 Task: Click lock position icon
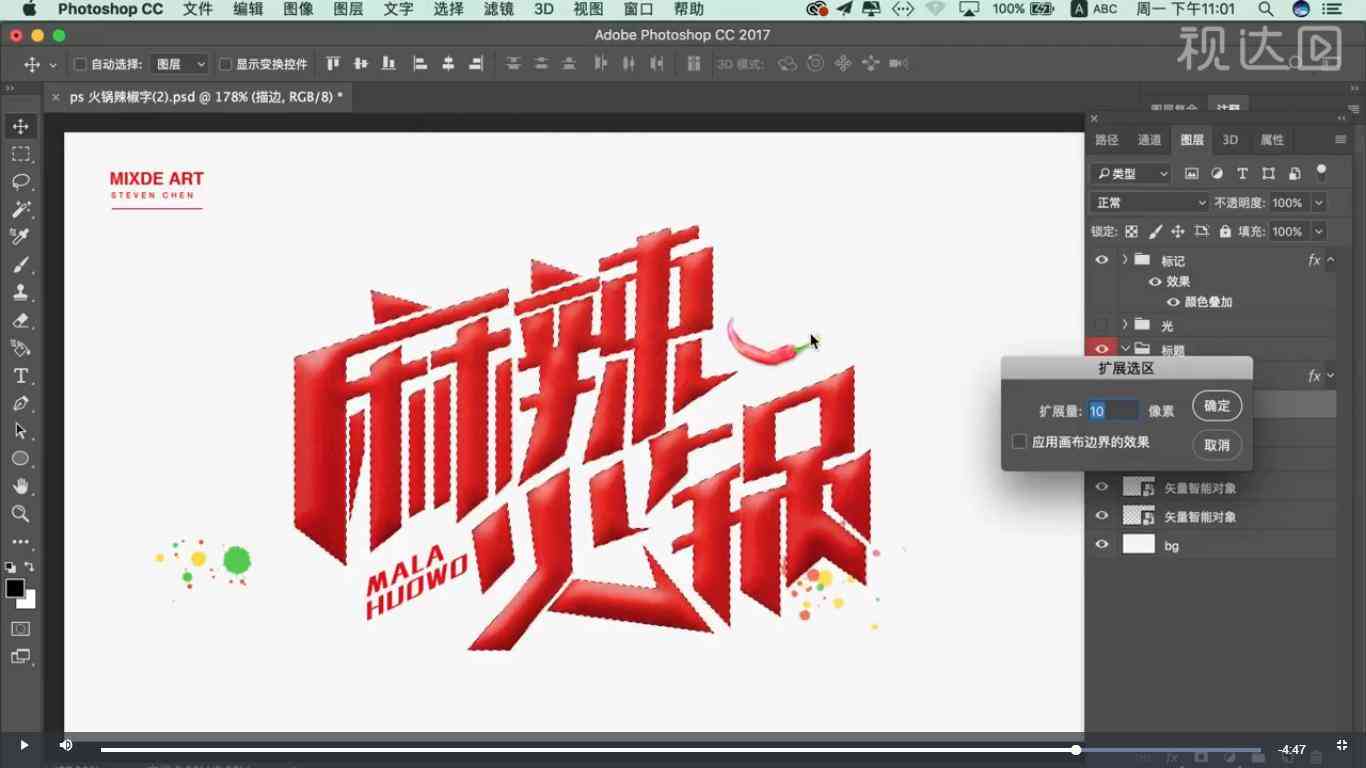pyautogui.click(x=1178, y=231)
